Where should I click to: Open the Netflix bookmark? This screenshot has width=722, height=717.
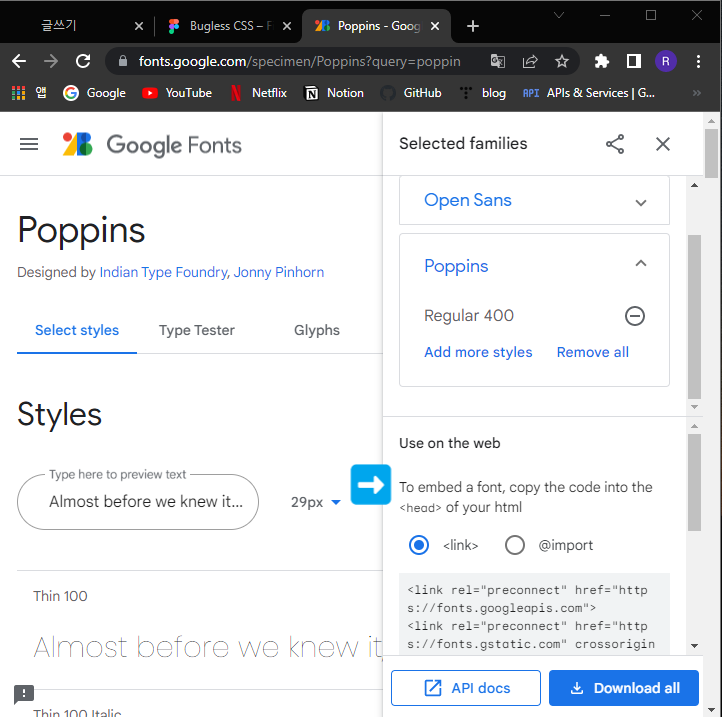pyautogui.click(x=259, y=93)
